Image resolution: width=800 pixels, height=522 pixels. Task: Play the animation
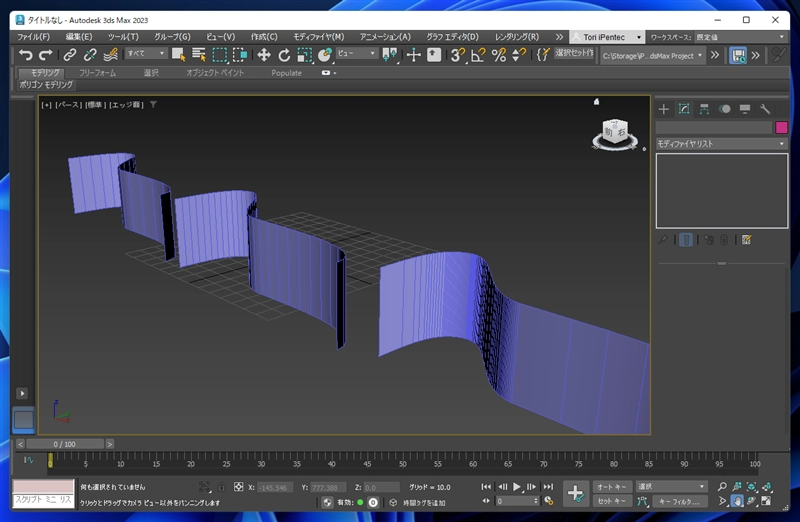click(517, 486)
